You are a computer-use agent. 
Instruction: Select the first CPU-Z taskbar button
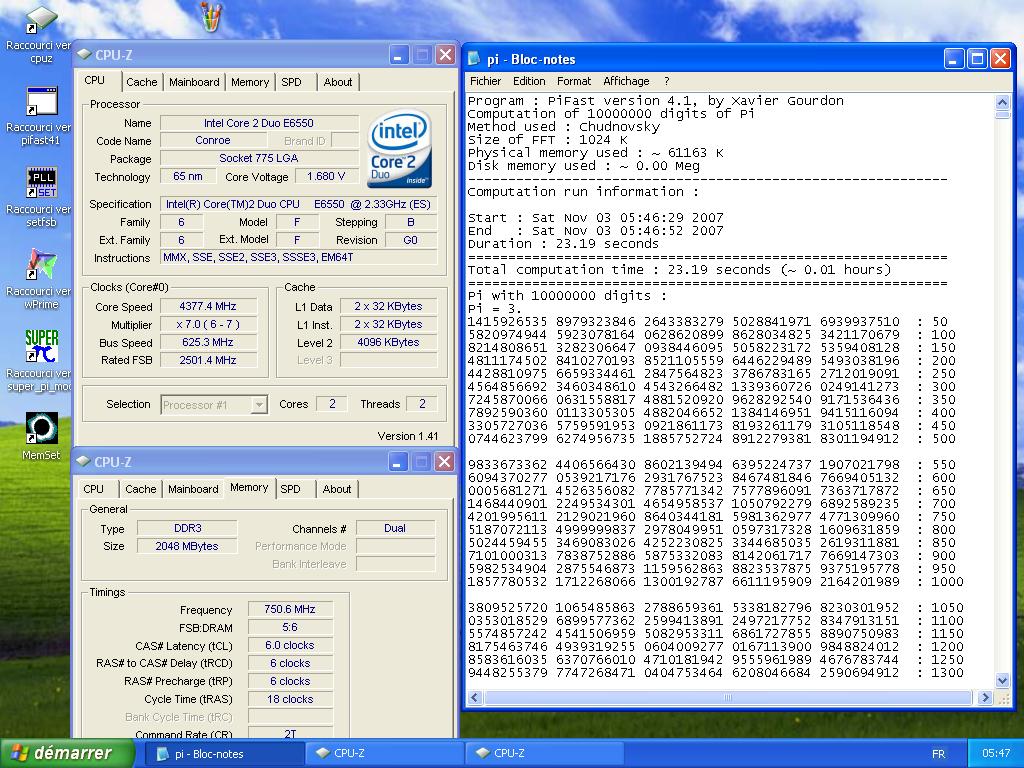tap(384, 754)
